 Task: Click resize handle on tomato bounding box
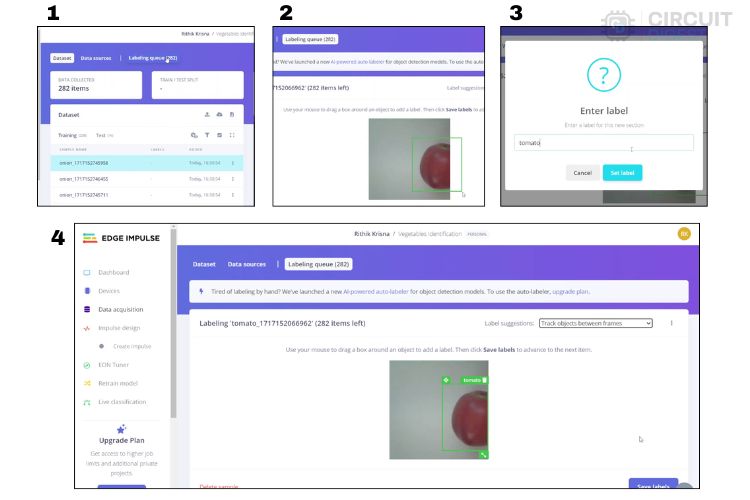click(484, 455)
